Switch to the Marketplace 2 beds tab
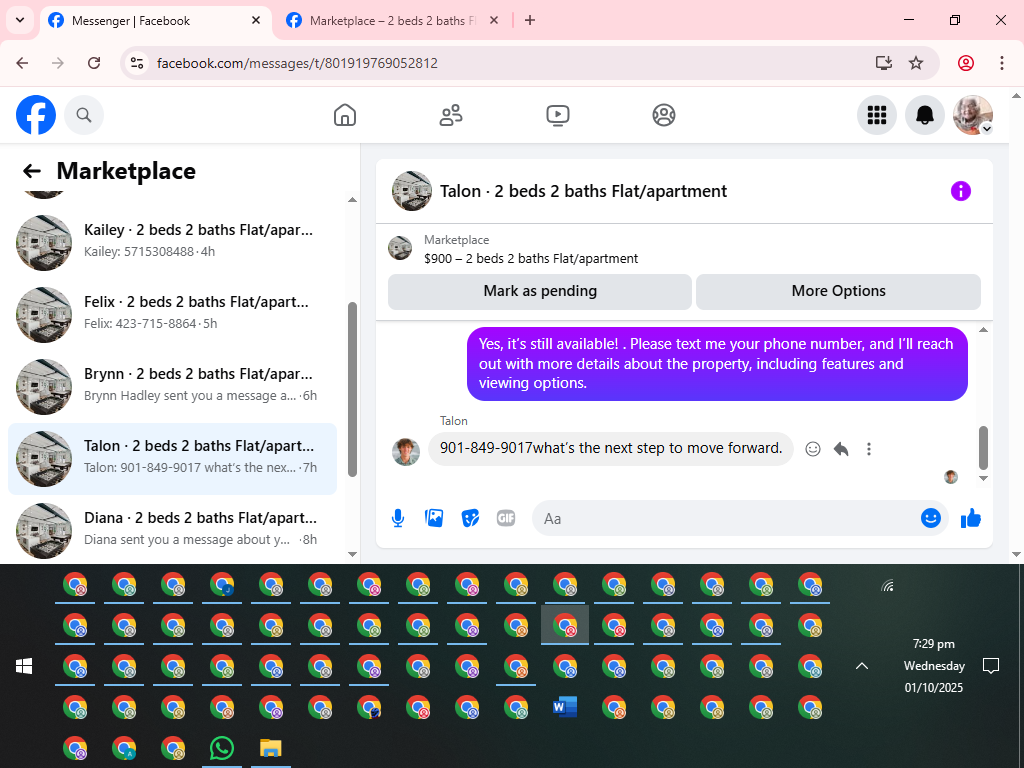Image resolution: width=1024 pixels, height=768 pixels. [393, 21]
